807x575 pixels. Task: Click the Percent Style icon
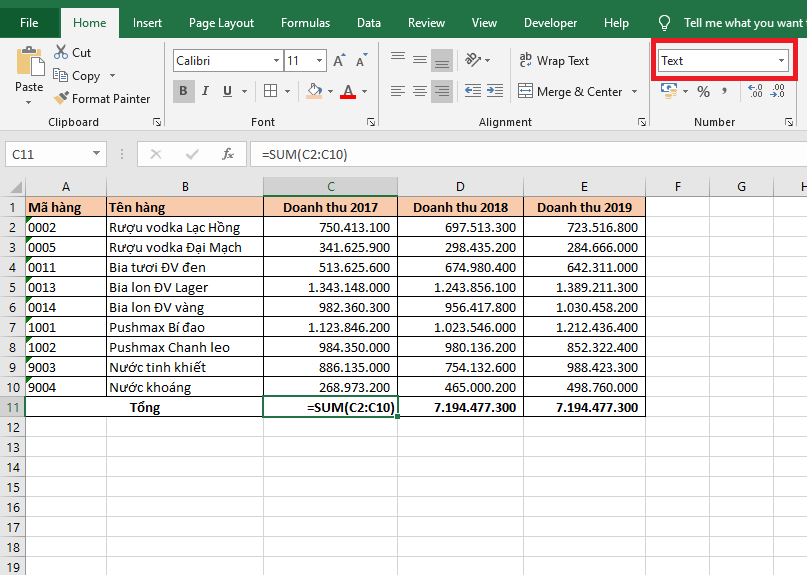tap(703, 92)
